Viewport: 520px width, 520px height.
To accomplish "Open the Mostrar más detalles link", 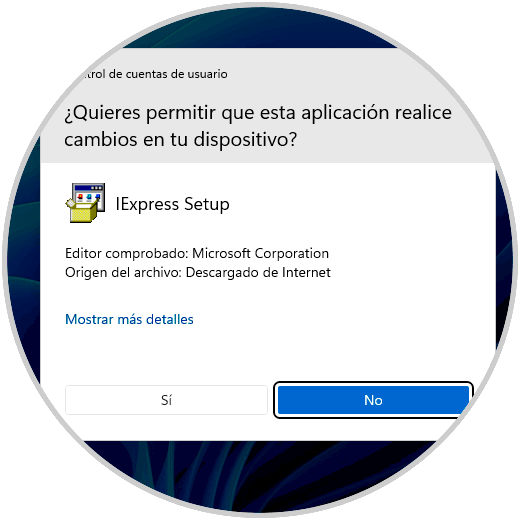I will click(x=129, y=319).
